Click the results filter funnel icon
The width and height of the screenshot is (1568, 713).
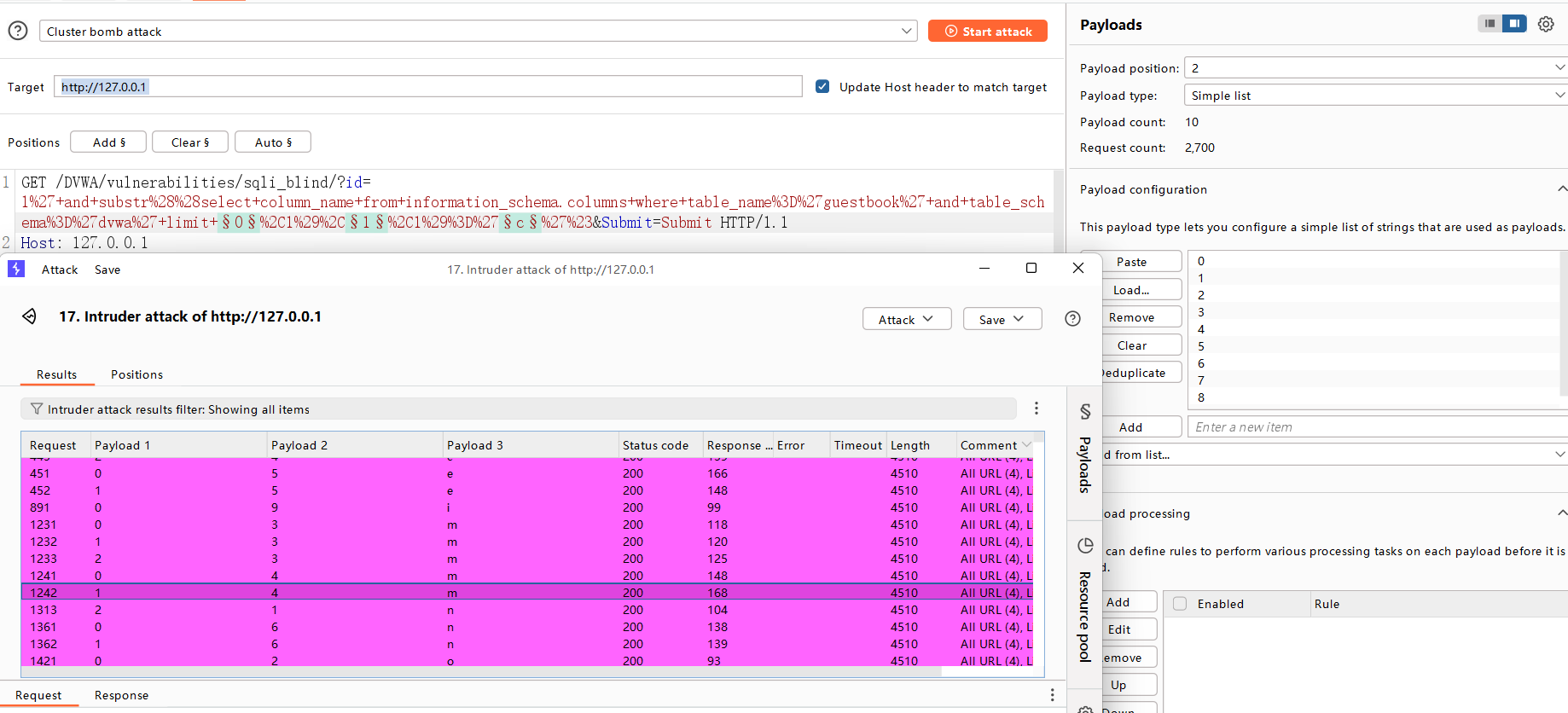coord(37,409)
